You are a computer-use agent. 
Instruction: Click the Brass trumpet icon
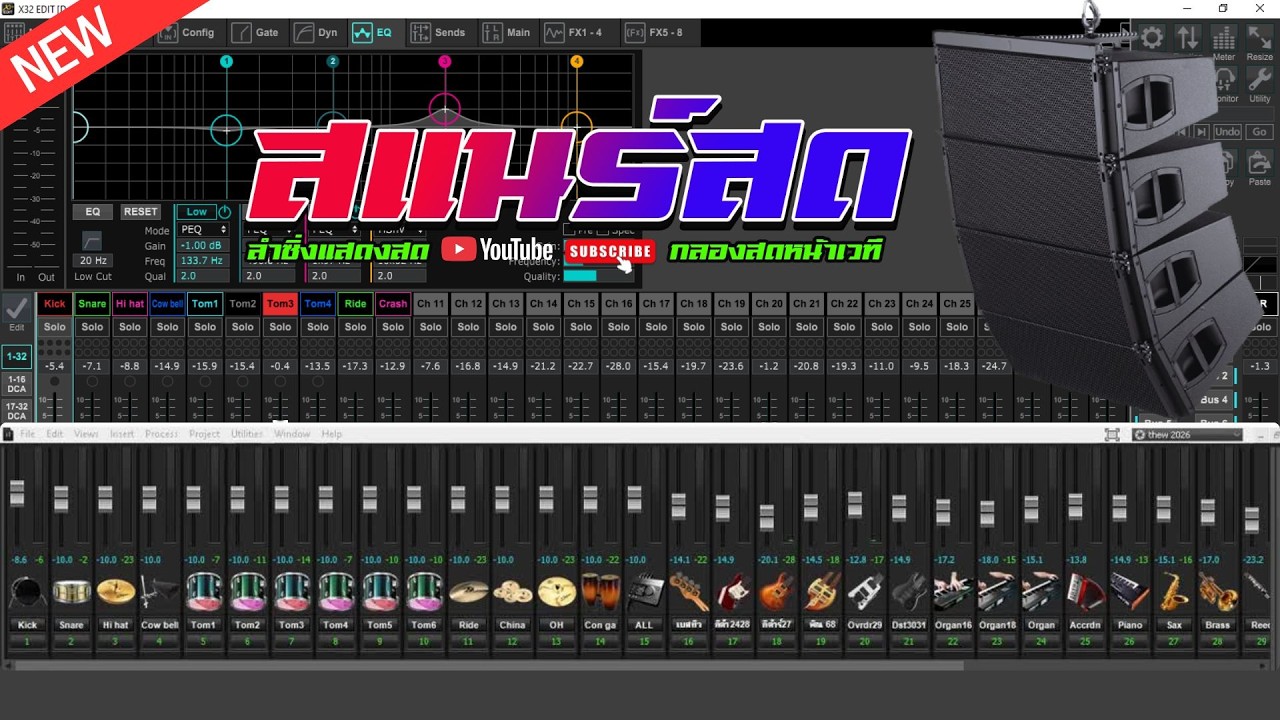point(1218,592)
